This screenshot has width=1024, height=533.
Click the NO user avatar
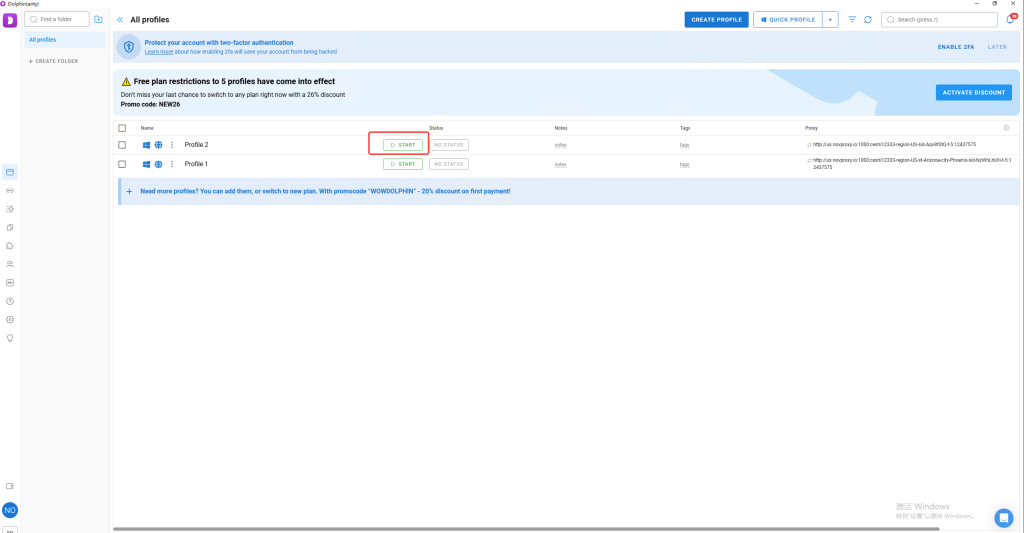click(x=10, y=510)
